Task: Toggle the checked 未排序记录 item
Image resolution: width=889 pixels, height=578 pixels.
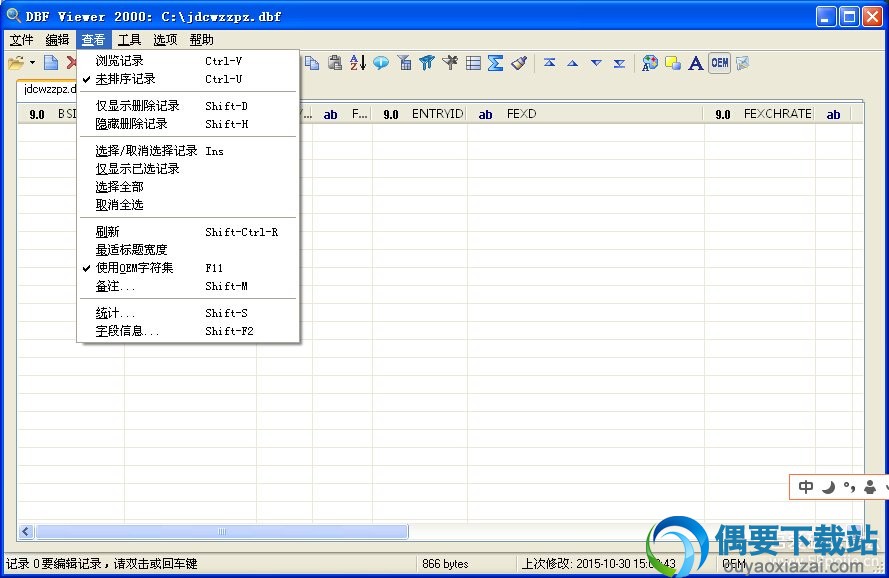Action: point(188,79)
